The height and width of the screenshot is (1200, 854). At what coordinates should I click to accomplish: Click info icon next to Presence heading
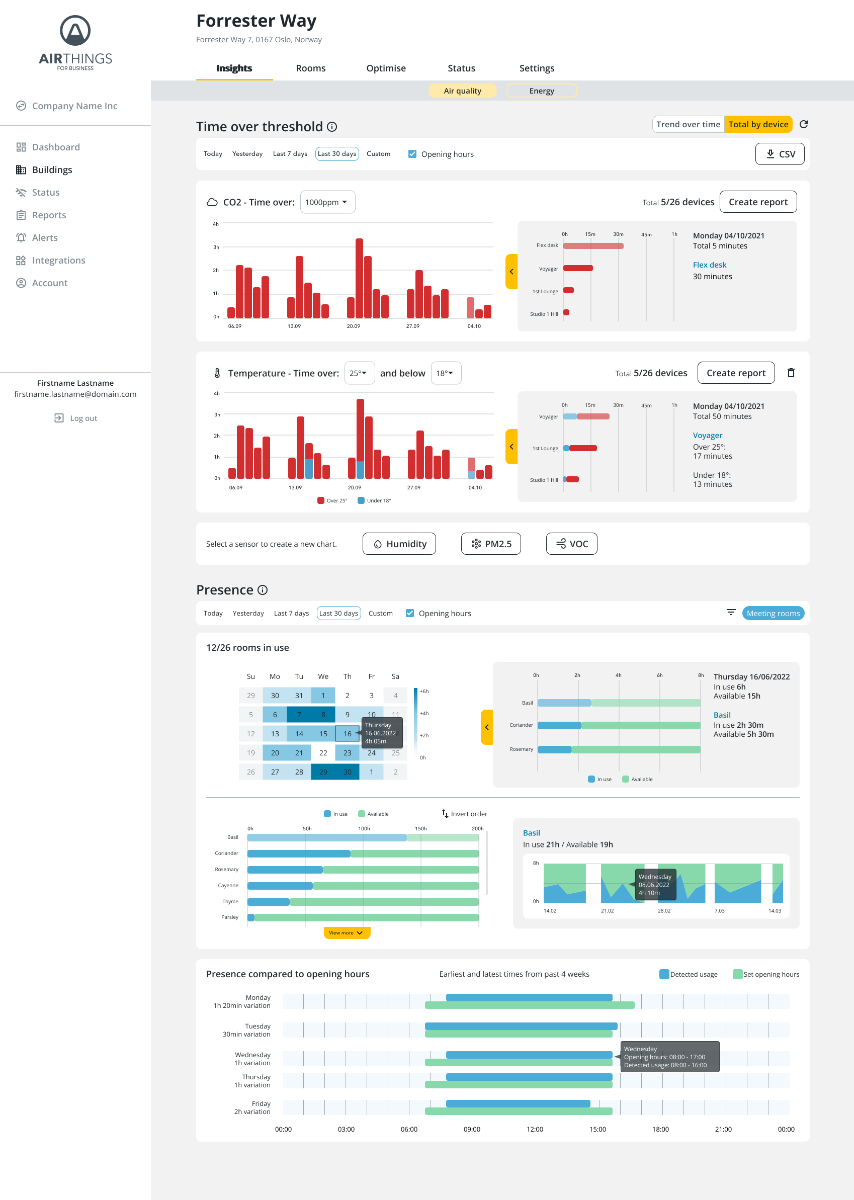pyautogui.click(x=263, y=590)
